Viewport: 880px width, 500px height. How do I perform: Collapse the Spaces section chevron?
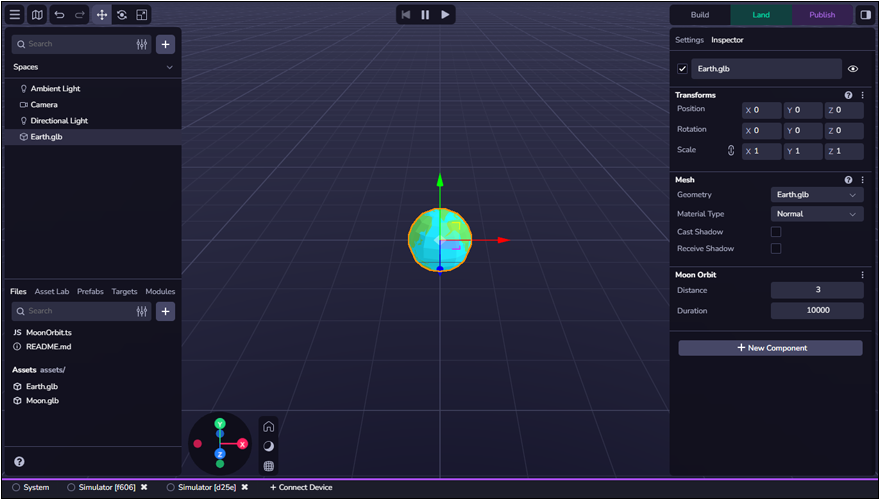(169, 67)
